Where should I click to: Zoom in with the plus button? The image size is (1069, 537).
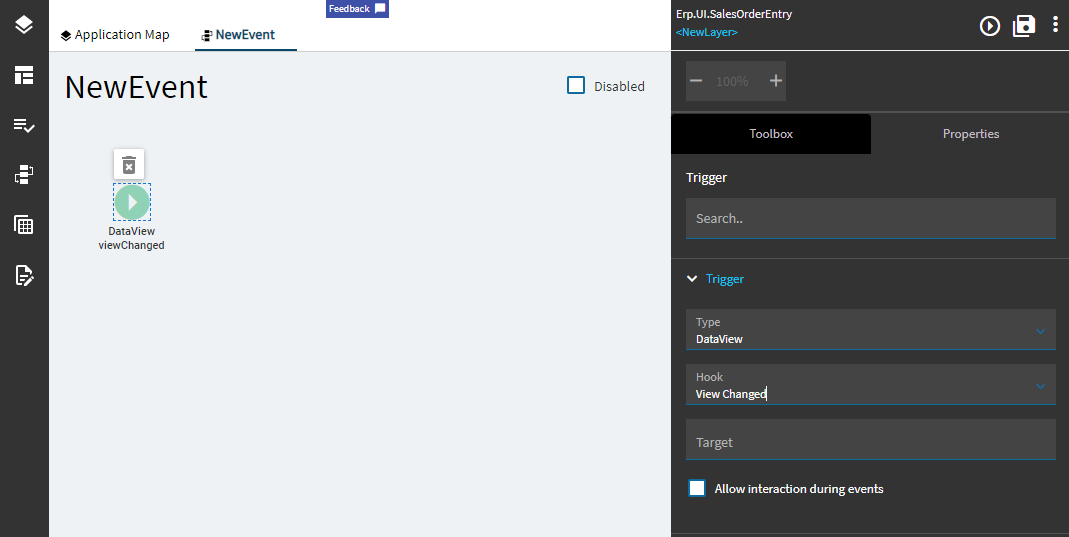point(775,81)
